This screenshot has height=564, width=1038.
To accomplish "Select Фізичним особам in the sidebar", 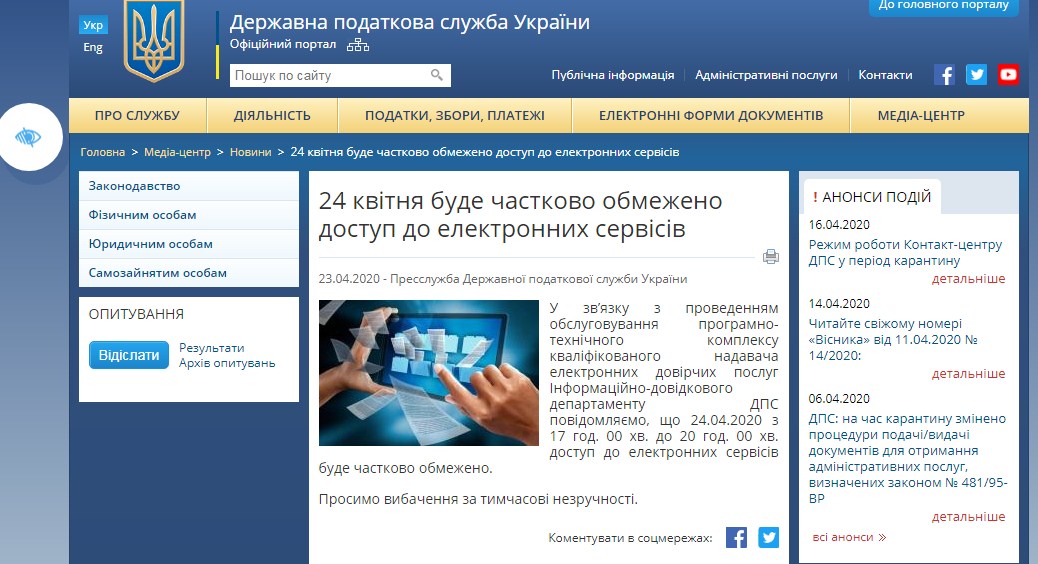I will point(142,215).
